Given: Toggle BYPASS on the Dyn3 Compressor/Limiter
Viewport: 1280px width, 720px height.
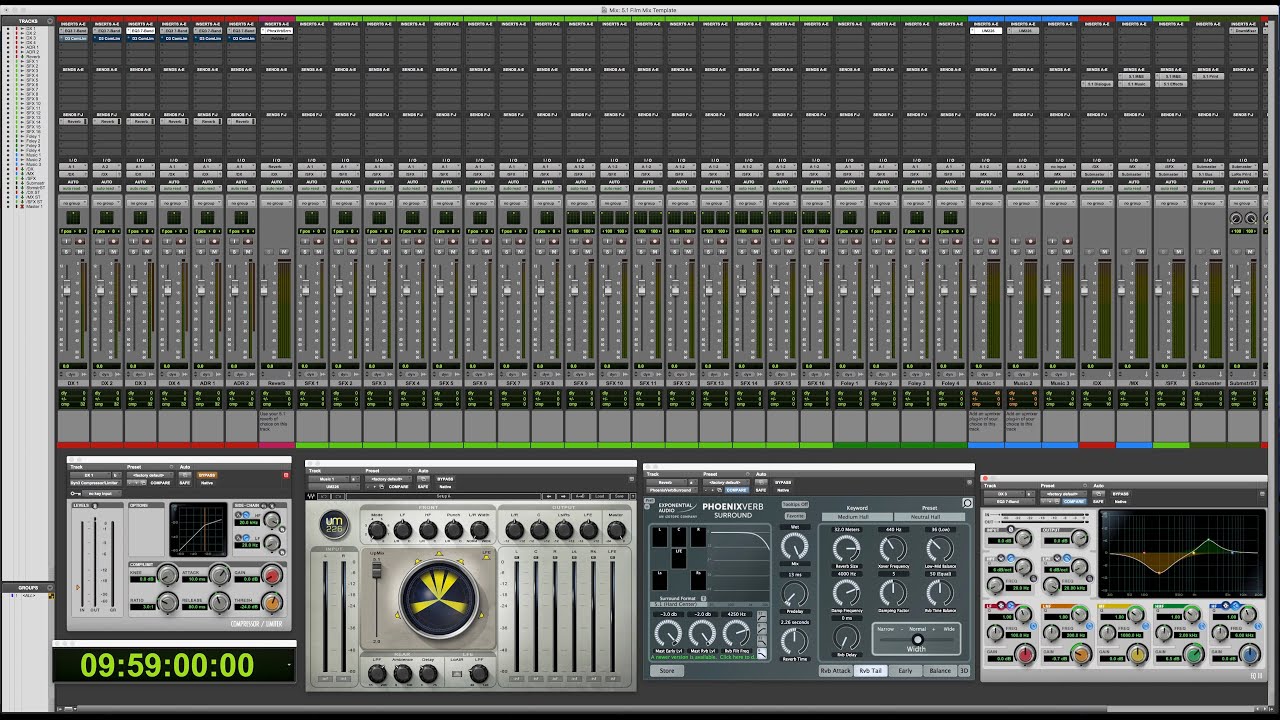Looking at the screenshot, I should pos(208,475).
